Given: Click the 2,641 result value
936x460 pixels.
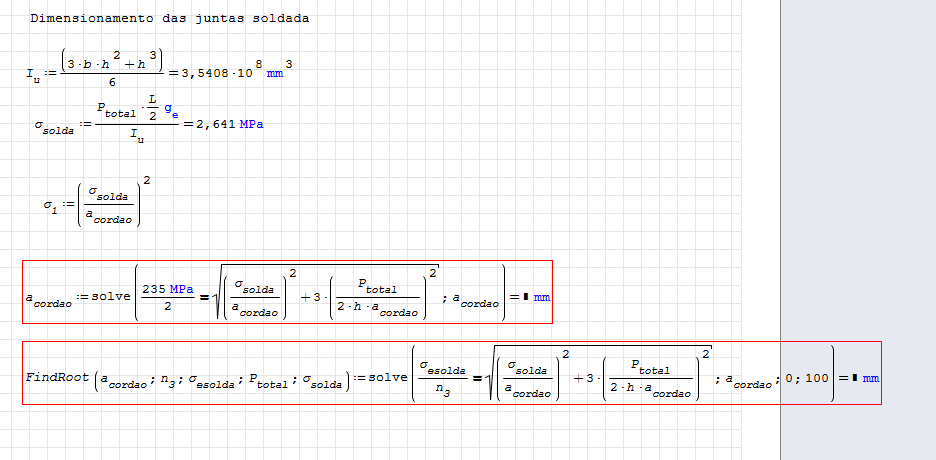Looking at the screenshot, I should 217,124.
